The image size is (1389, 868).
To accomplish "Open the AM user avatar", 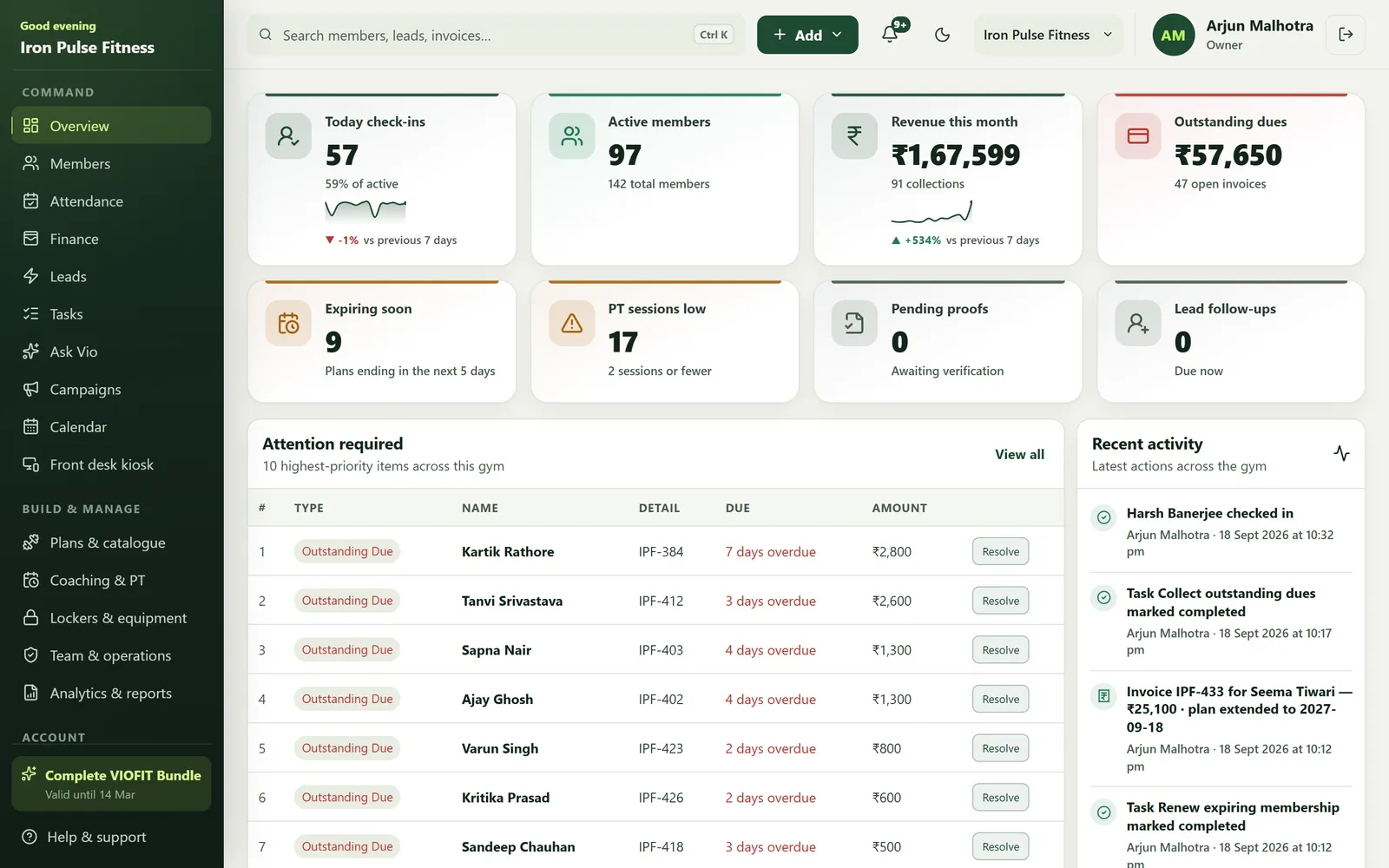I will (1173, 36).
